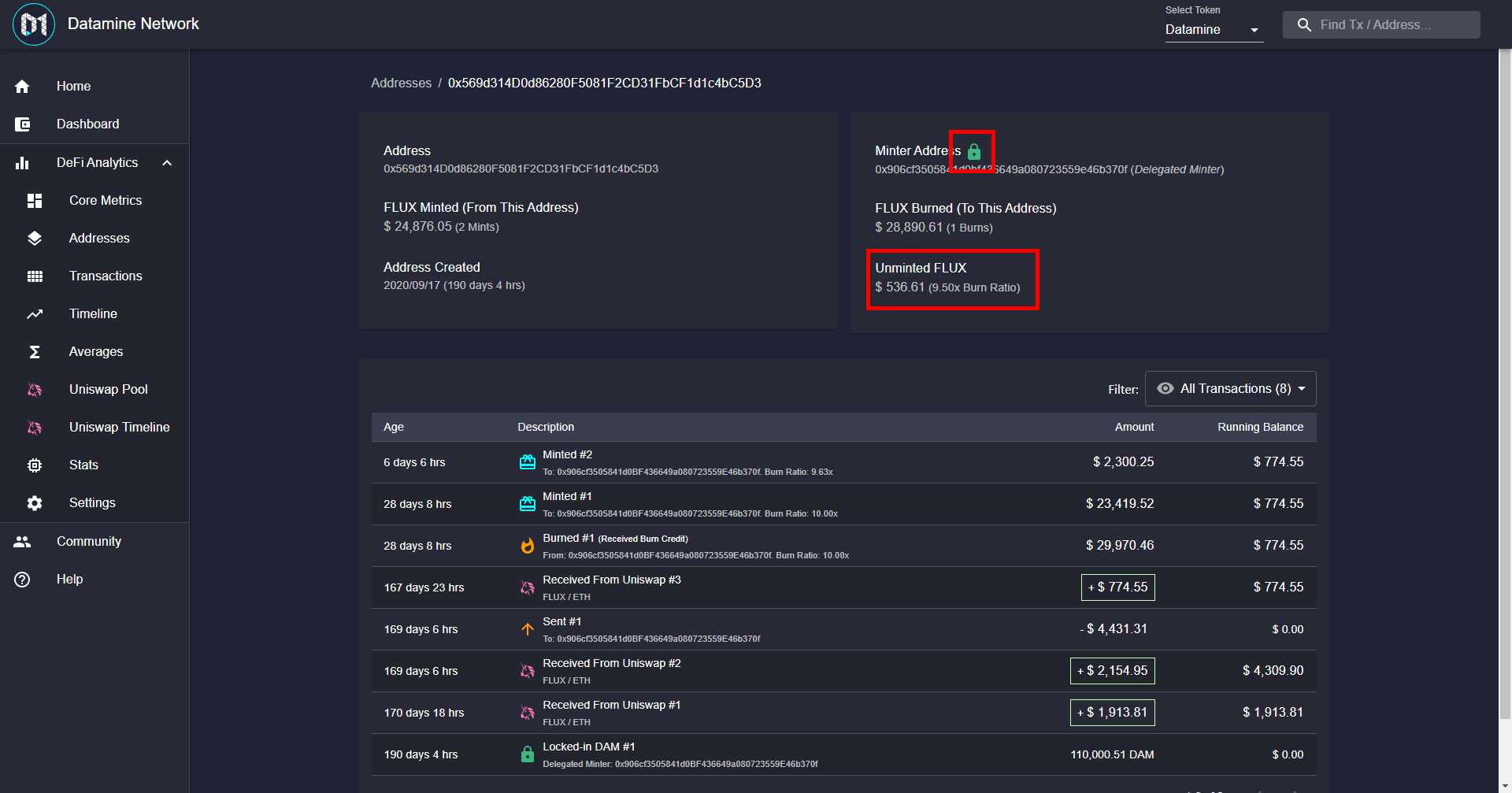Click the DeFi Analytics bar chart icon
The image size is (1512, 793).
point(22,163)
